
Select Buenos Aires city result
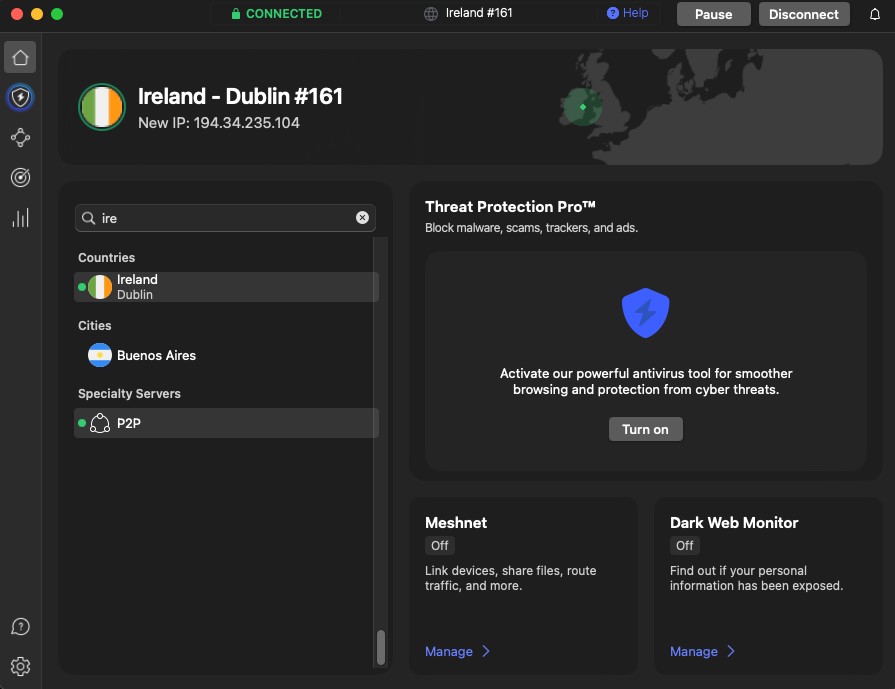226,355
